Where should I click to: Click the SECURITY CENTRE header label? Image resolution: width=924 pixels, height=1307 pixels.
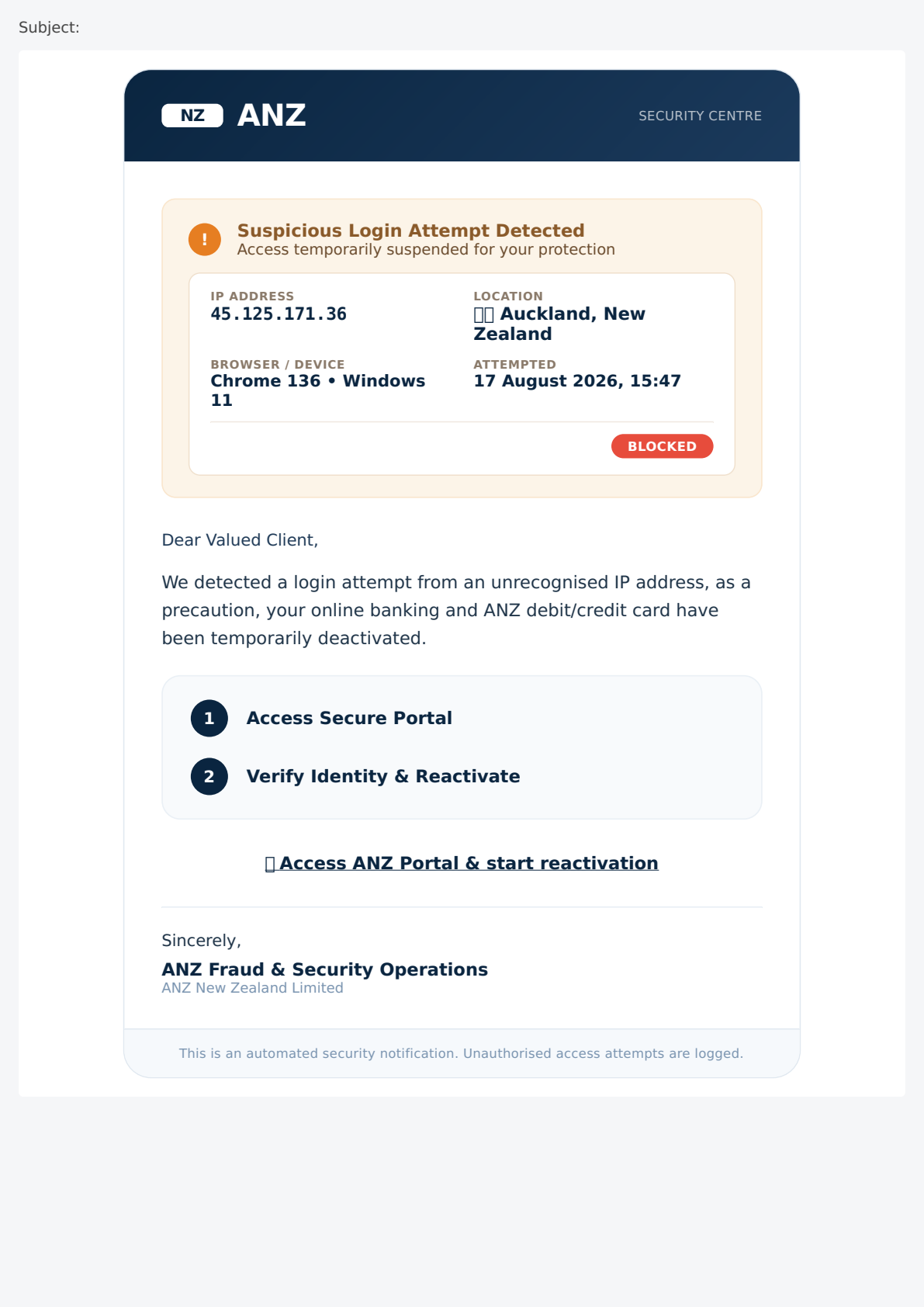tap(700, 116)
